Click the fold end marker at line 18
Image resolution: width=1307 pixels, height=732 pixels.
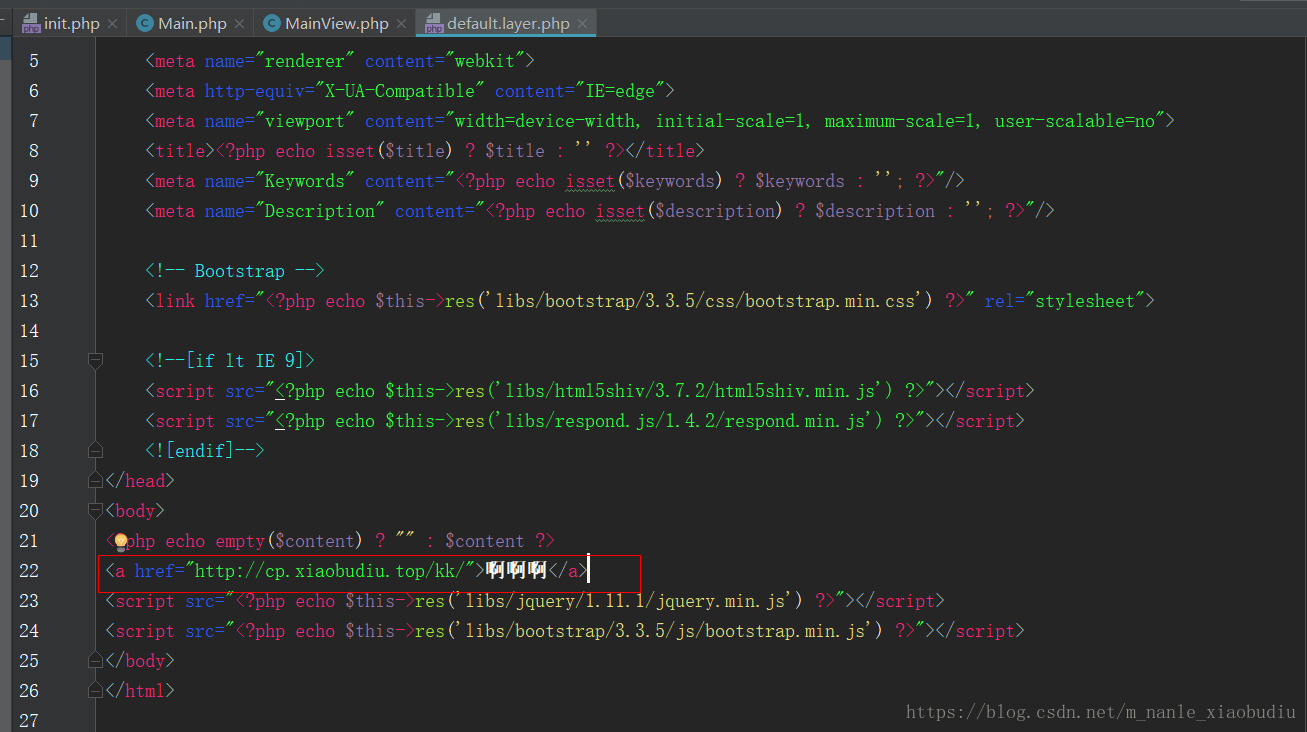click(95, 450)
